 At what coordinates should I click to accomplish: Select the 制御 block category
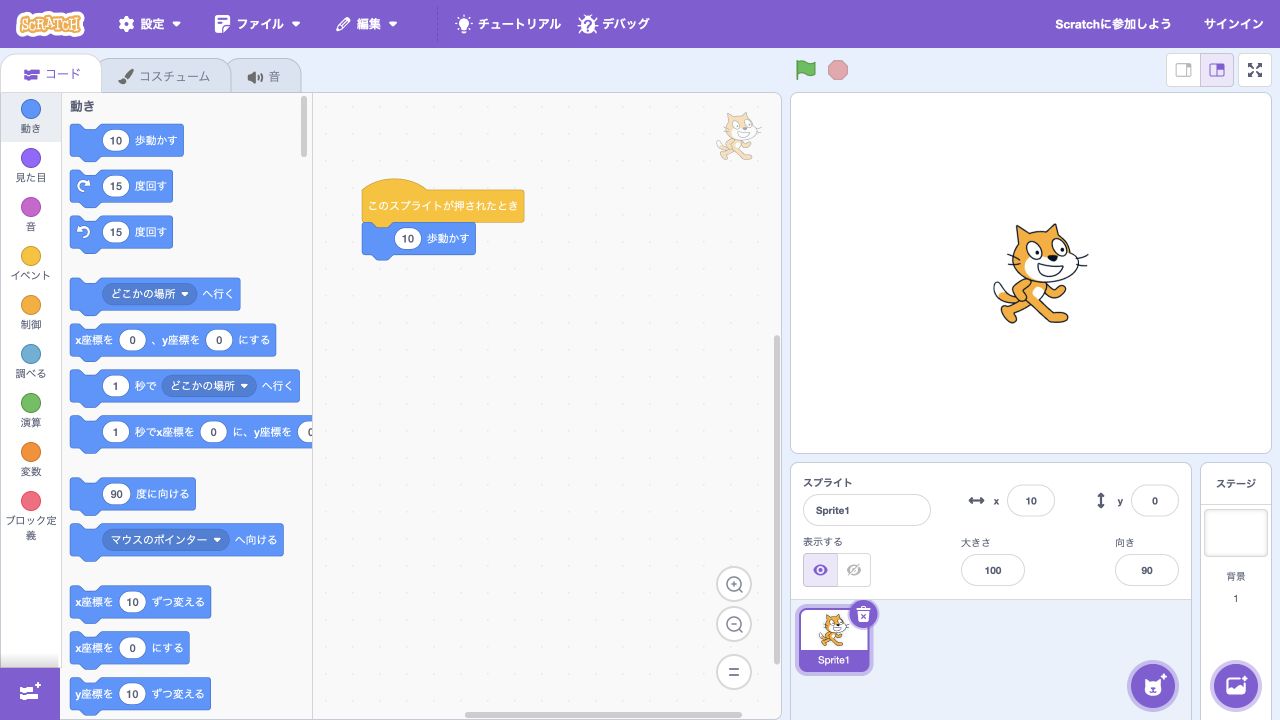coord(31,313)
